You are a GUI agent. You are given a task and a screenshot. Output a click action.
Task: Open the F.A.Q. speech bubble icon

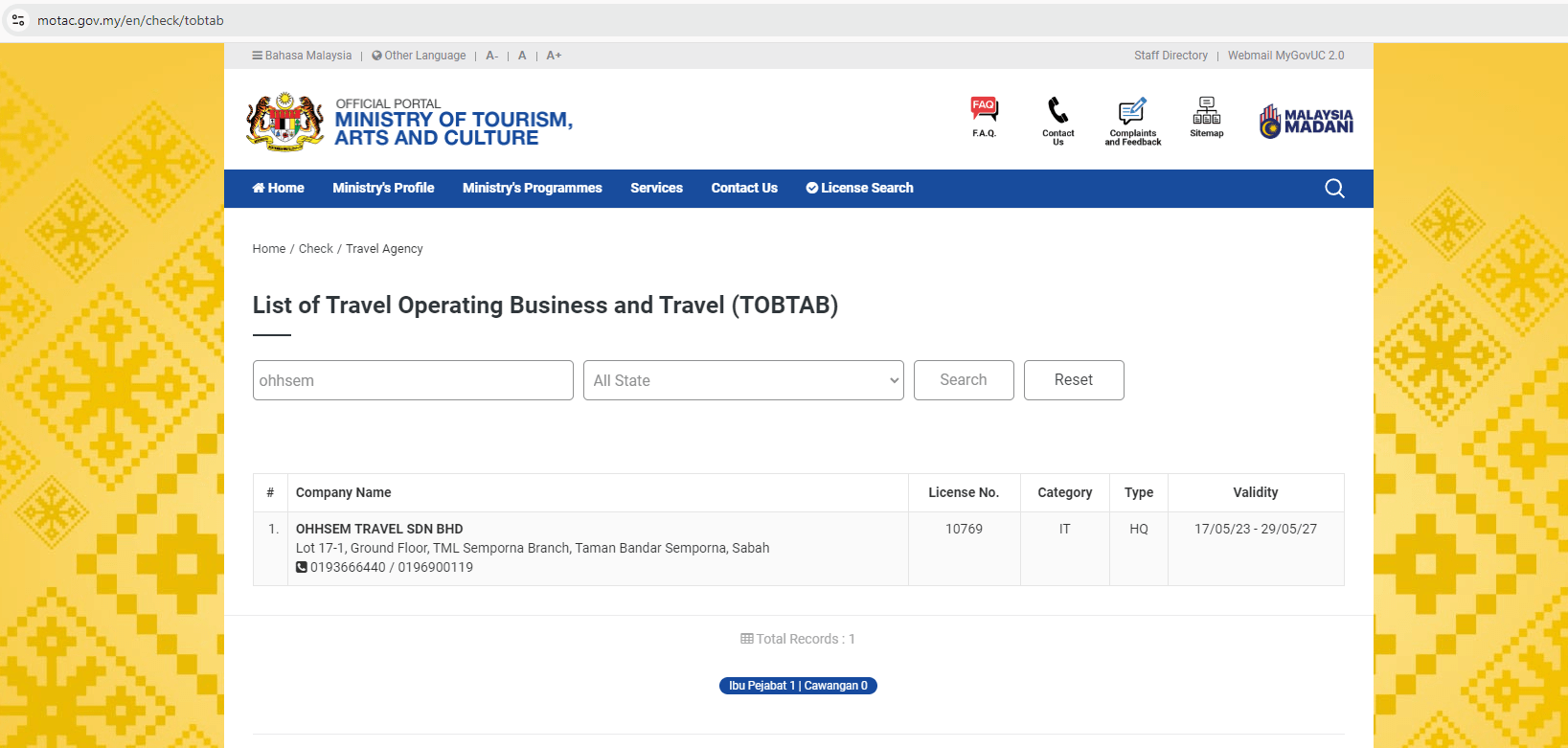[984, 110]
